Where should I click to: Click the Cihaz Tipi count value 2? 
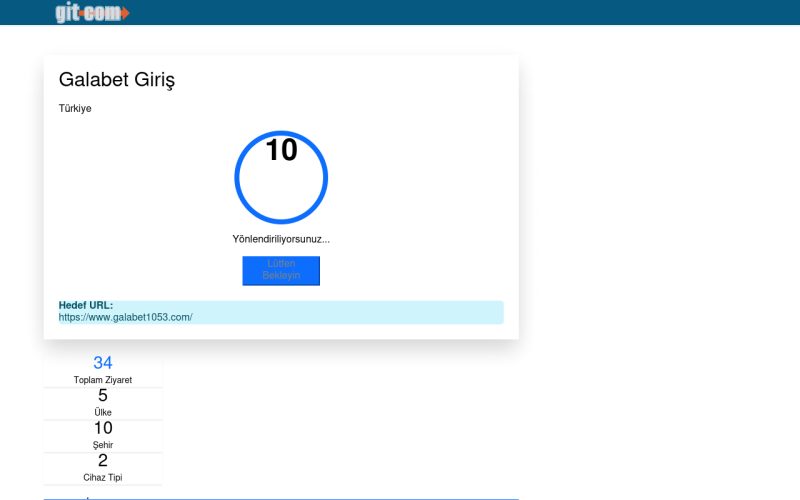coord(103,460)
